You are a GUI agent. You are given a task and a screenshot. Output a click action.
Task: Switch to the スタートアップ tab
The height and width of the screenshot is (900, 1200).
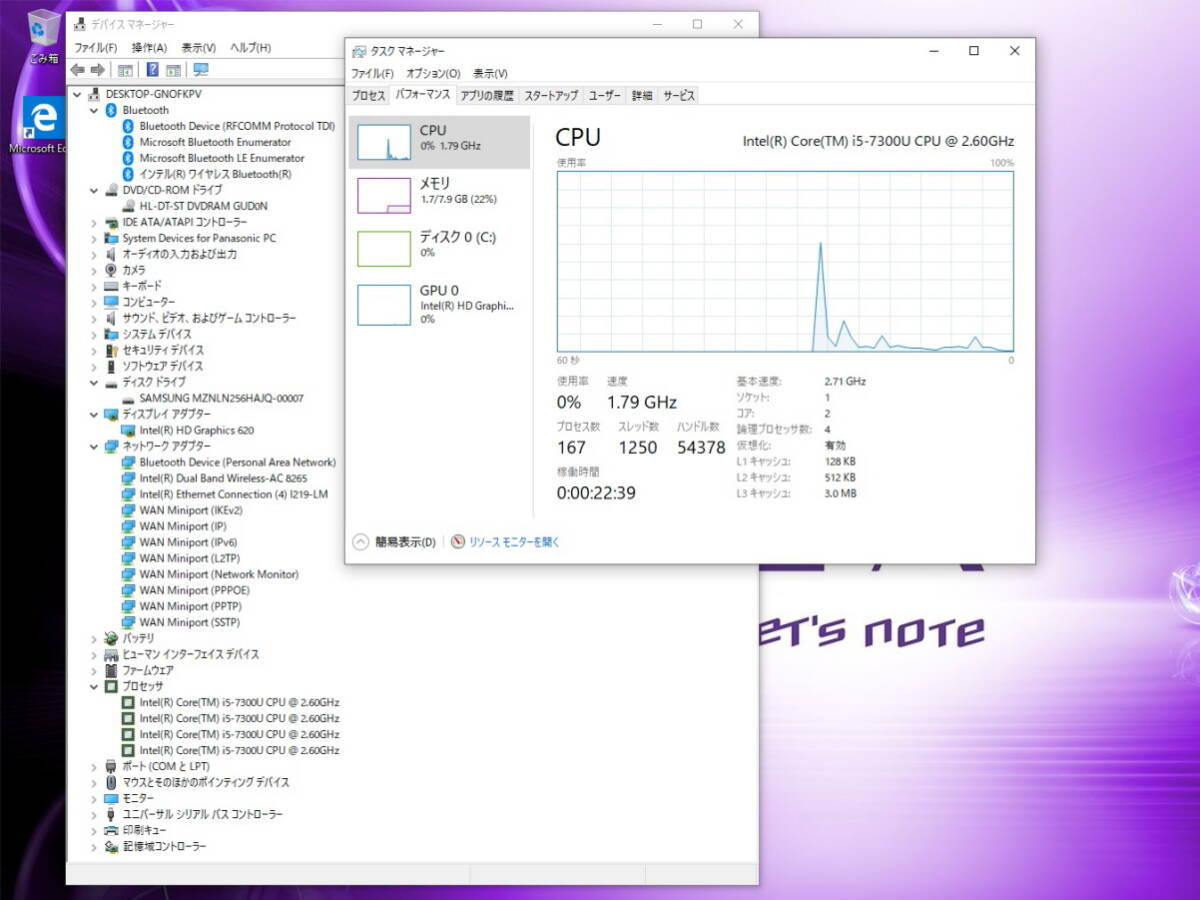click(551, 96)
